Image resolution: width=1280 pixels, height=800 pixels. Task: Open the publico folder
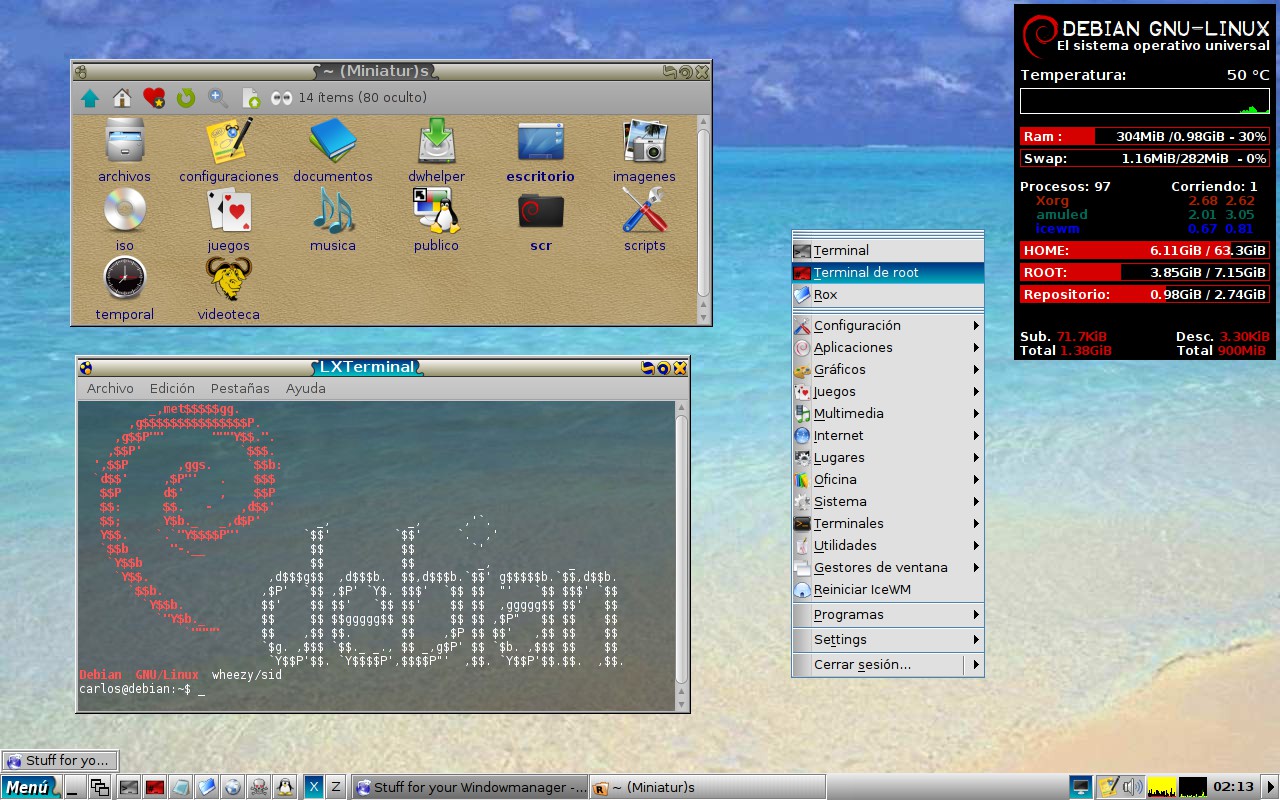click(436, 220)
